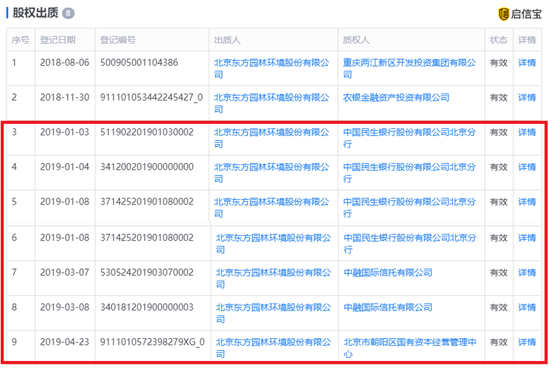Open pledgee 农银金融资产投资有限公司 link
This screenshot has height=373, width=554.
[396, 97]
